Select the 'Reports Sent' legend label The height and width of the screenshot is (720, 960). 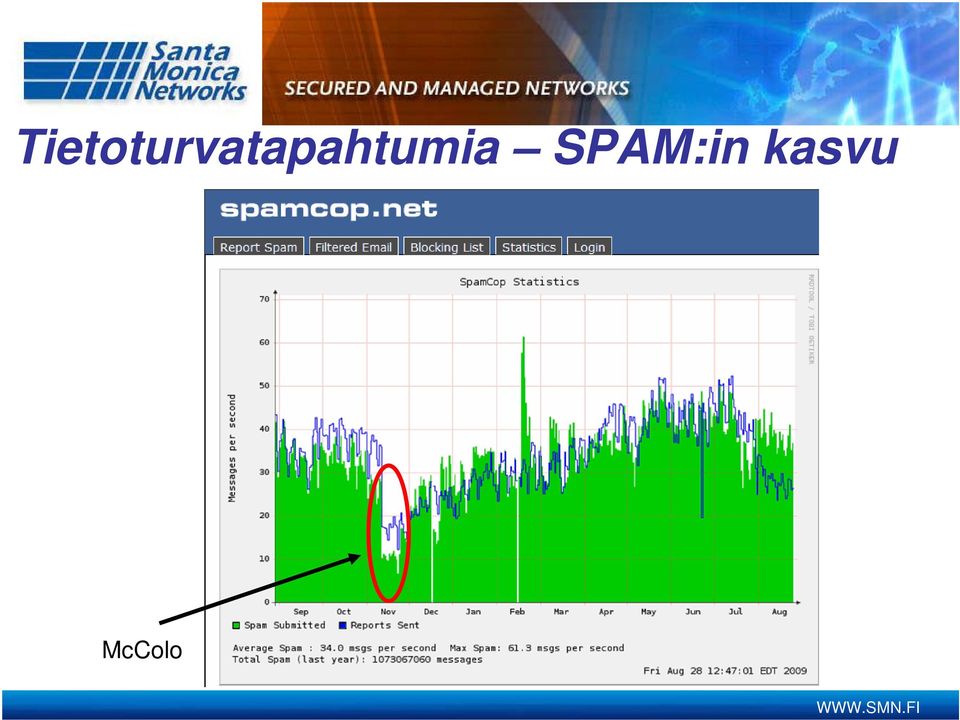click(384, 625)
